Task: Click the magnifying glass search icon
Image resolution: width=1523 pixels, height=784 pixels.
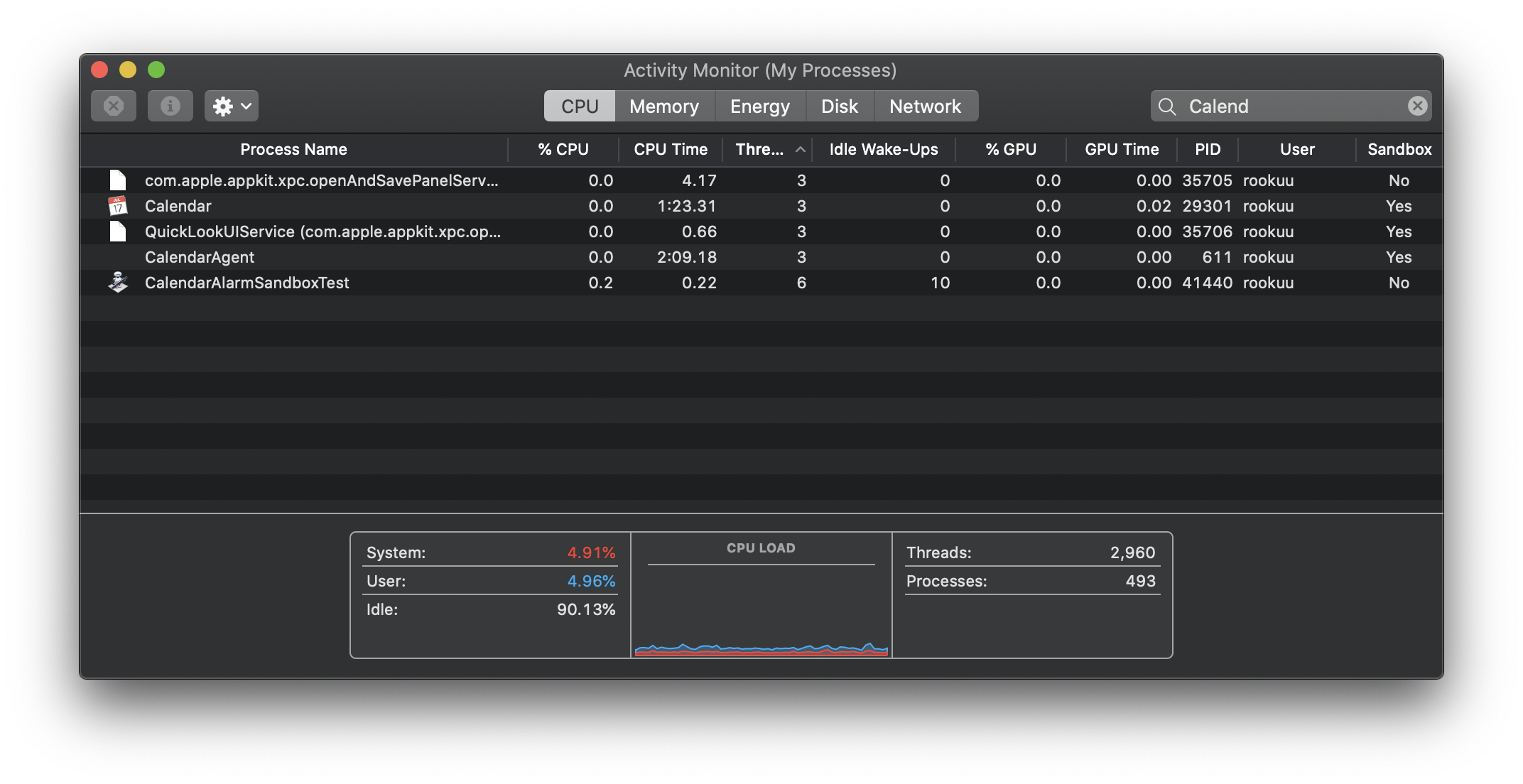Action: 1167,107
